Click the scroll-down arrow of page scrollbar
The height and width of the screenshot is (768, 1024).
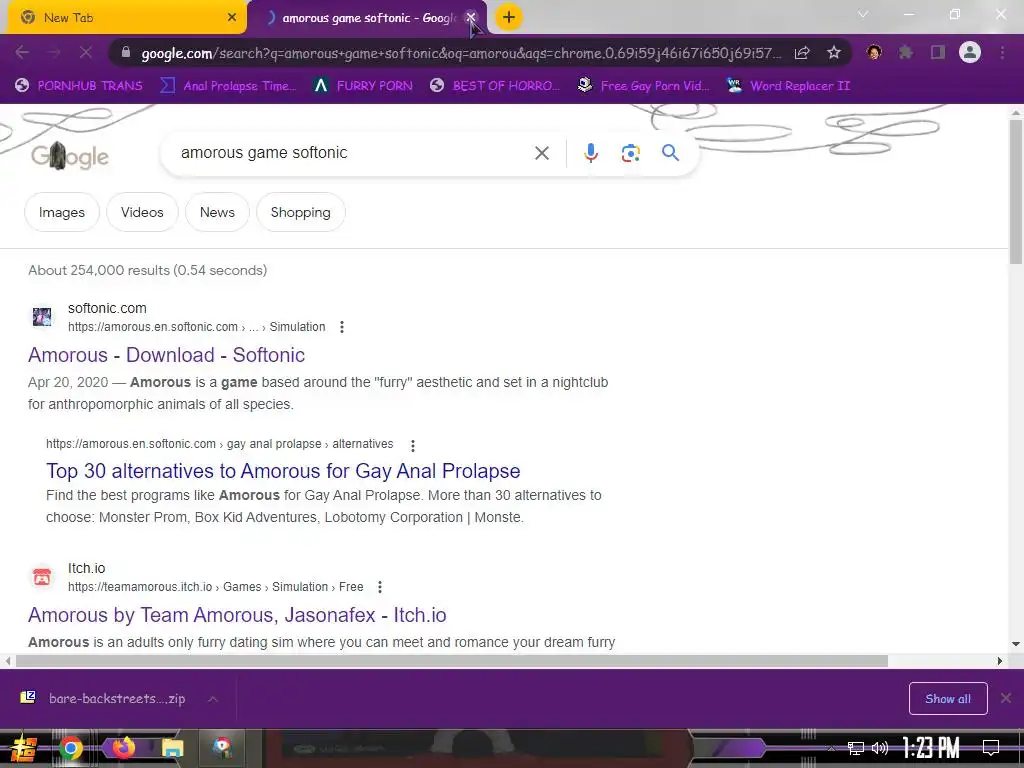(1016, 645)
